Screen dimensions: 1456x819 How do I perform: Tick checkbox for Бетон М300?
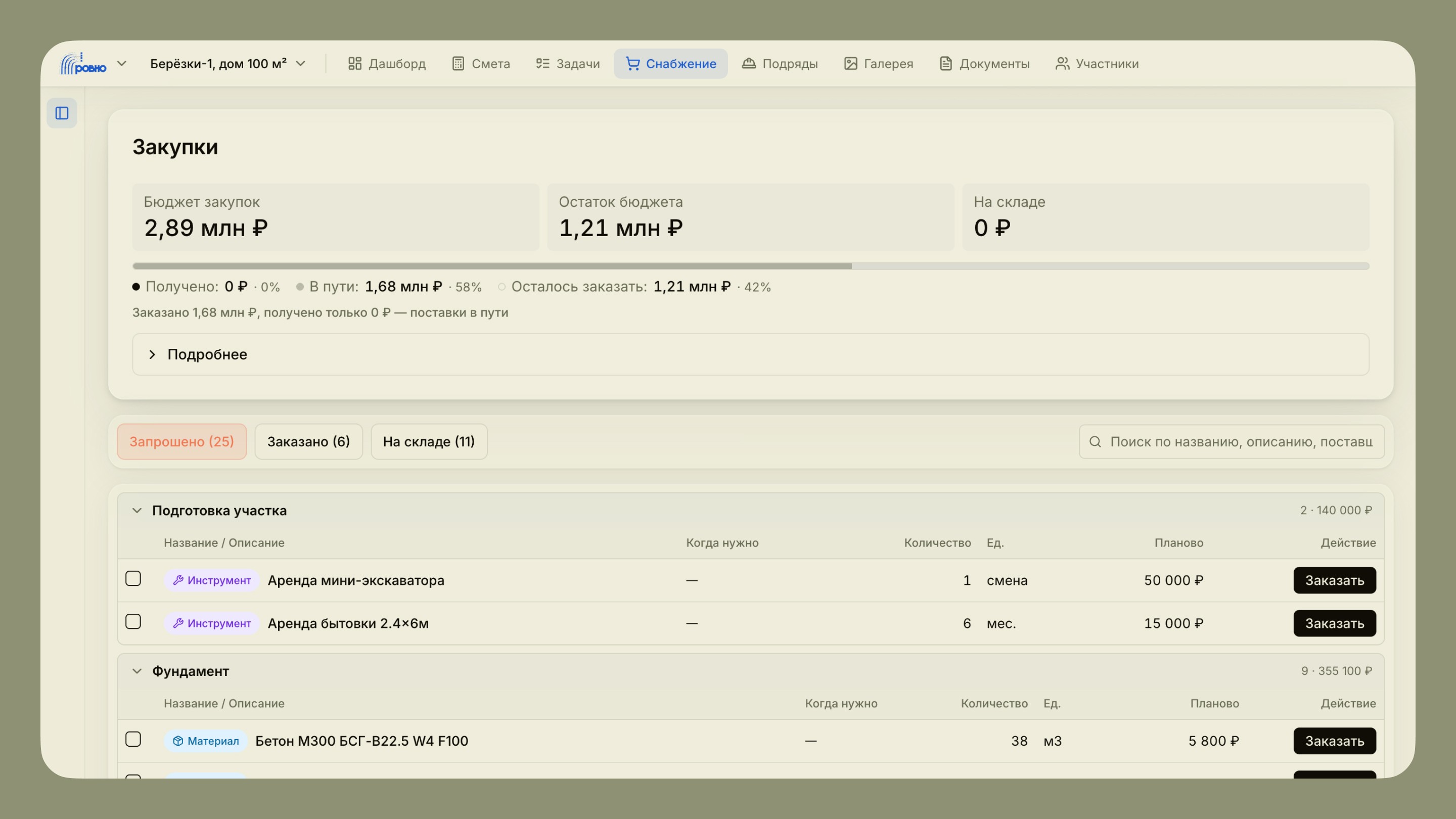coord(133,739)
